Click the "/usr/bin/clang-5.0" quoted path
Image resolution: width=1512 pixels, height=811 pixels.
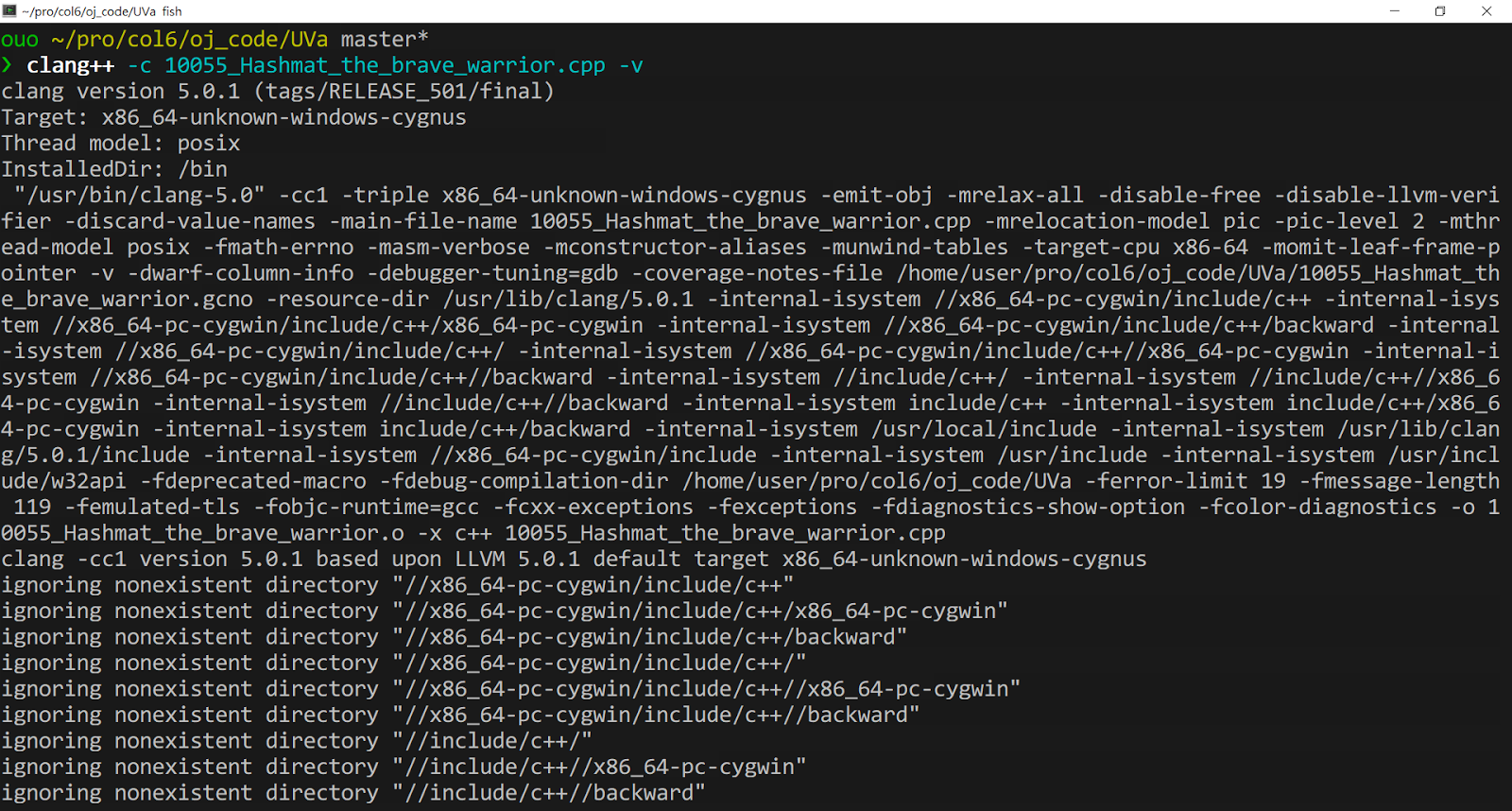click(140, 196)
